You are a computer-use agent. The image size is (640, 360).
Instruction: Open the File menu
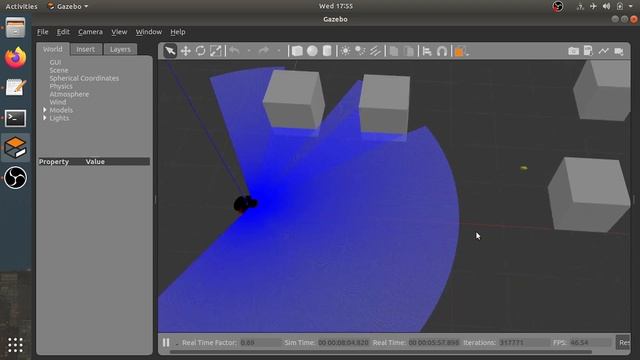(x=42, y=32)
